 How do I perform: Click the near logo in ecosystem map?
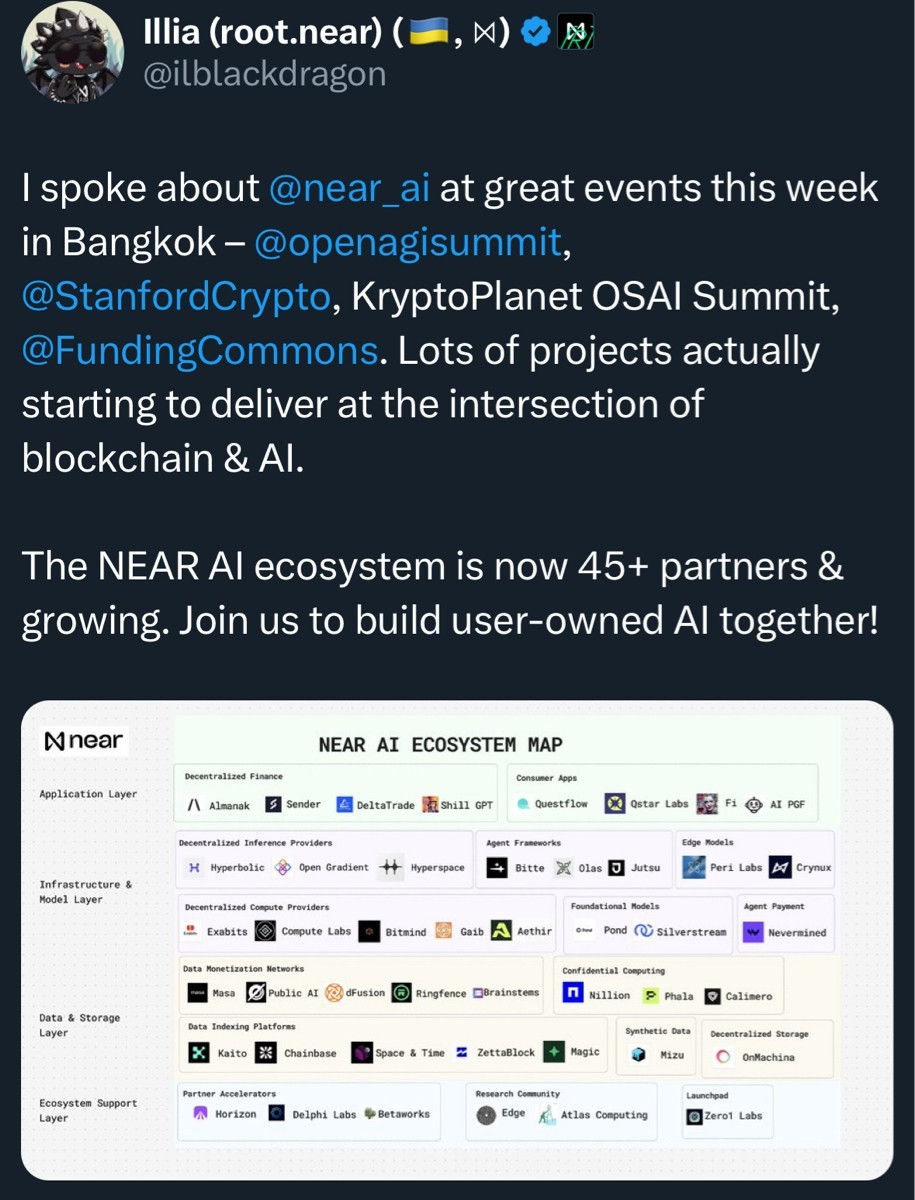(x=84, y=741)
